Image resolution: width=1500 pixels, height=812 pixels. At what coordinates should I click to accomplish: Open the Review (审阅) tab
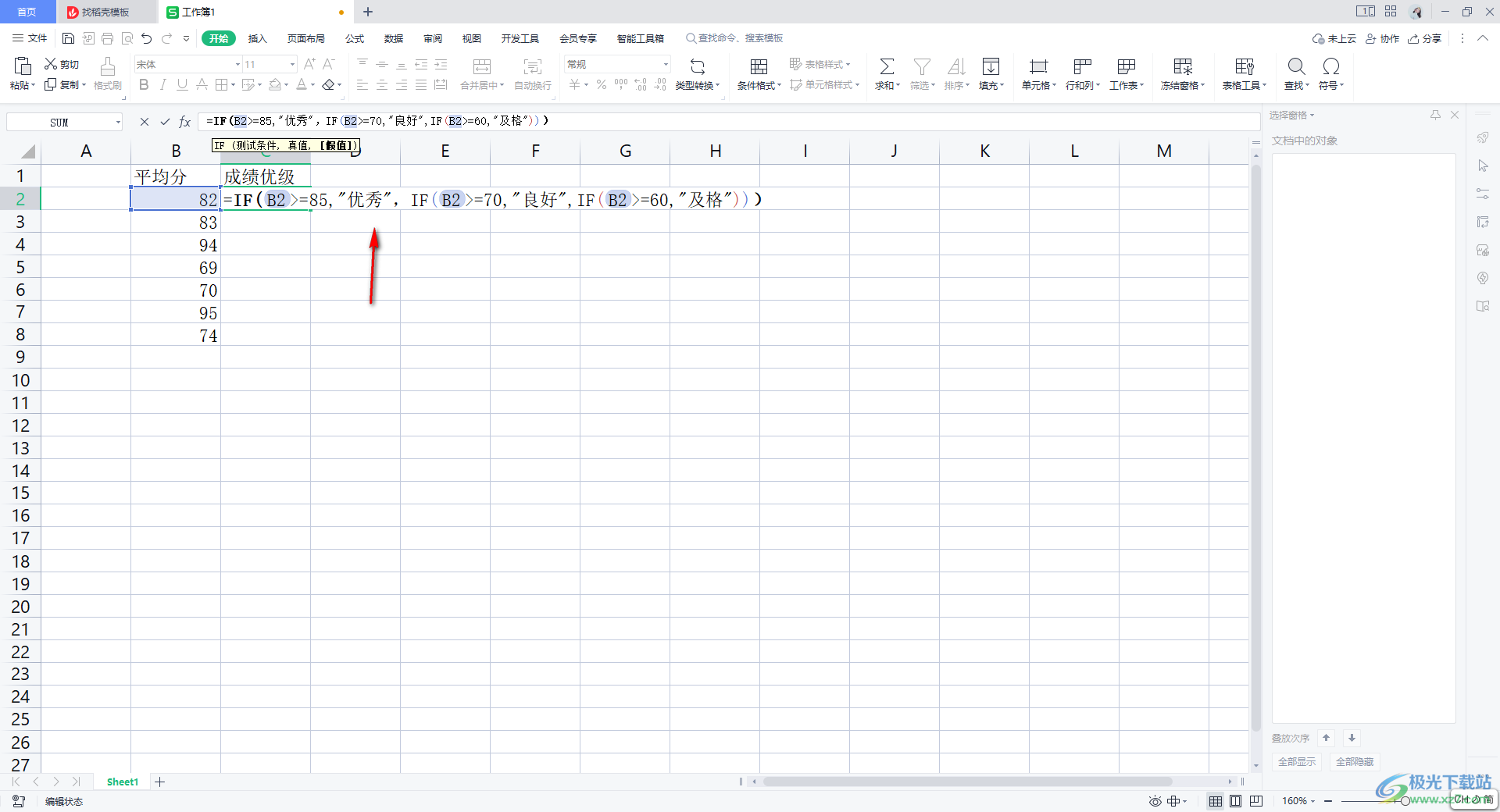(433, 38)
